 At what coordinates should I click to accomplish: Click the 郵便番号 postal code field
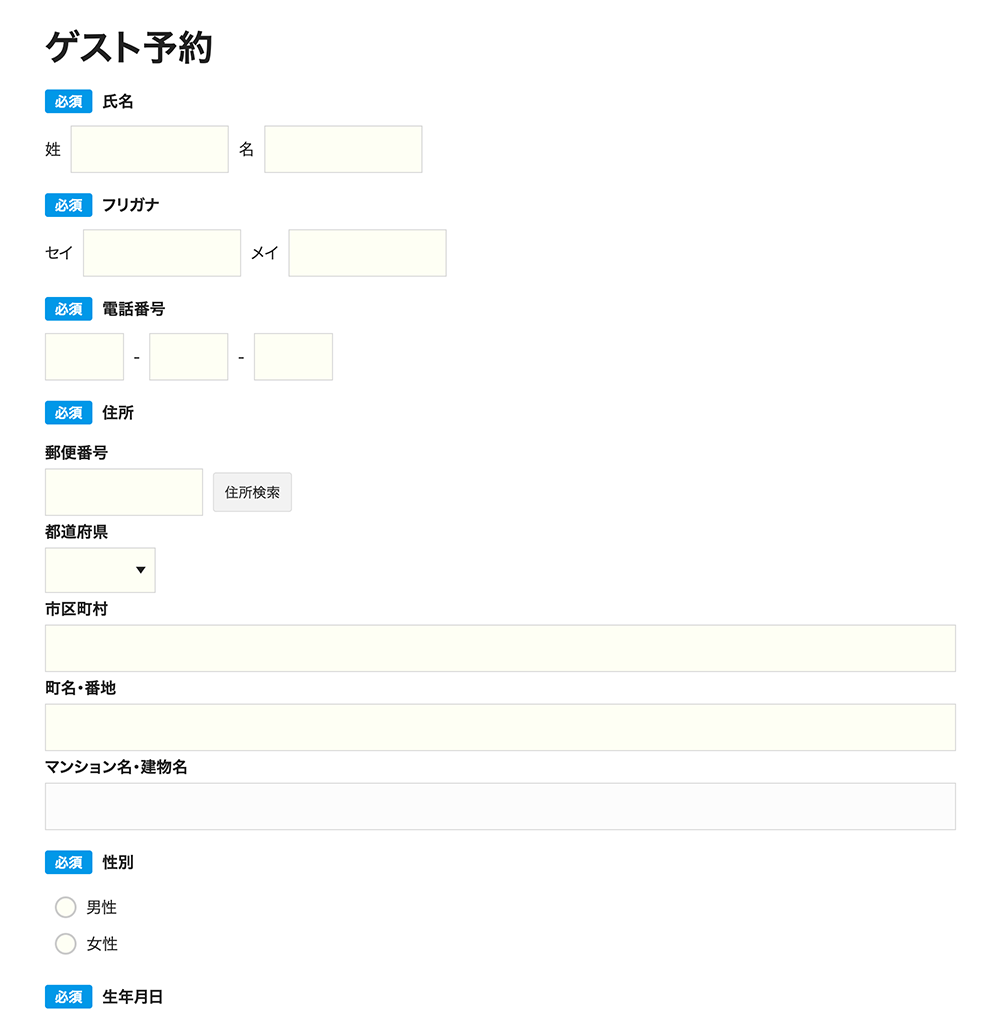pos(124,492)
